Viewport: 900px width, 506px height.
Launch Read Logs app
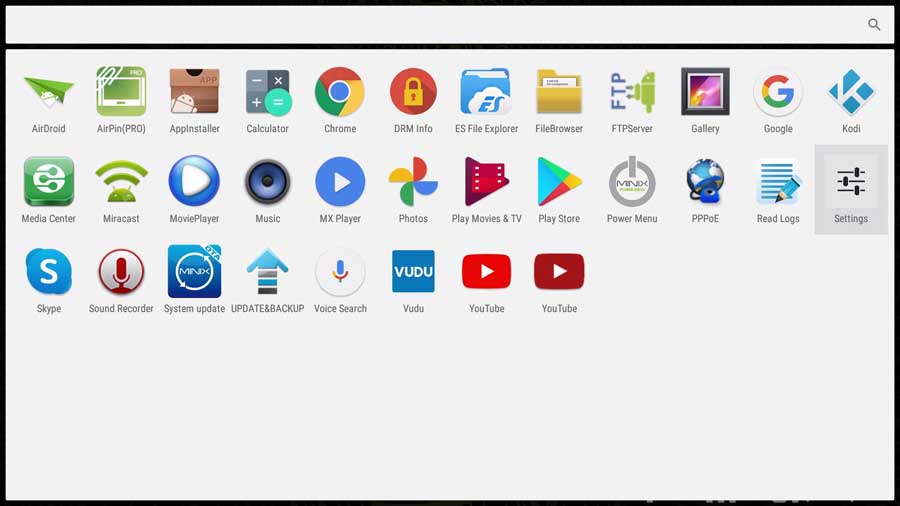(778, 181)
